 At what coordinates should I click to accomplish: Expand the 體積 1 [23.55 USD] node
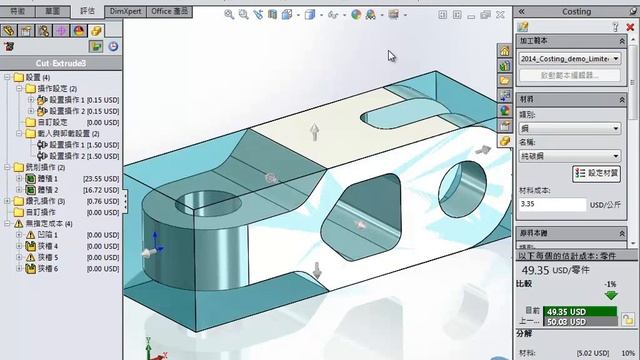click(x=19, y=178)
